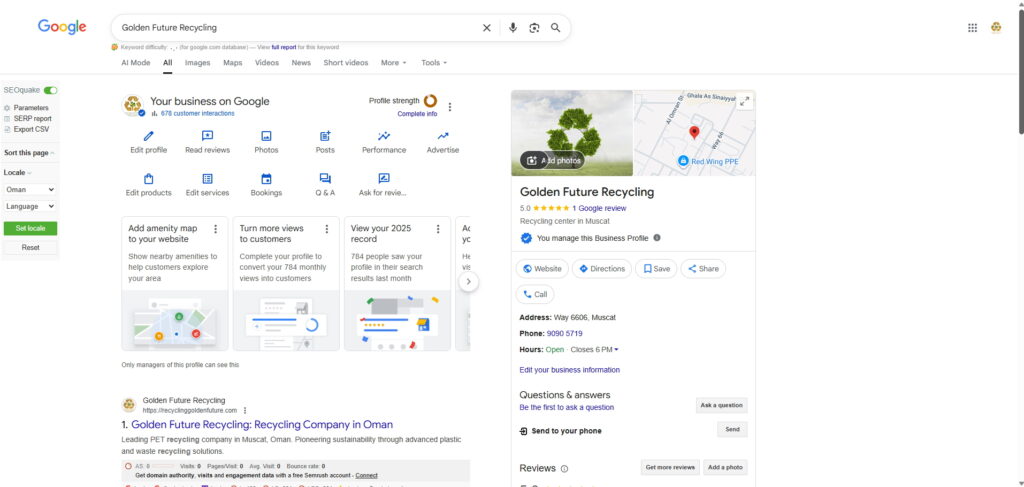Click Complete info profile strength link
1024x487 pixels.
coord(417,114)
